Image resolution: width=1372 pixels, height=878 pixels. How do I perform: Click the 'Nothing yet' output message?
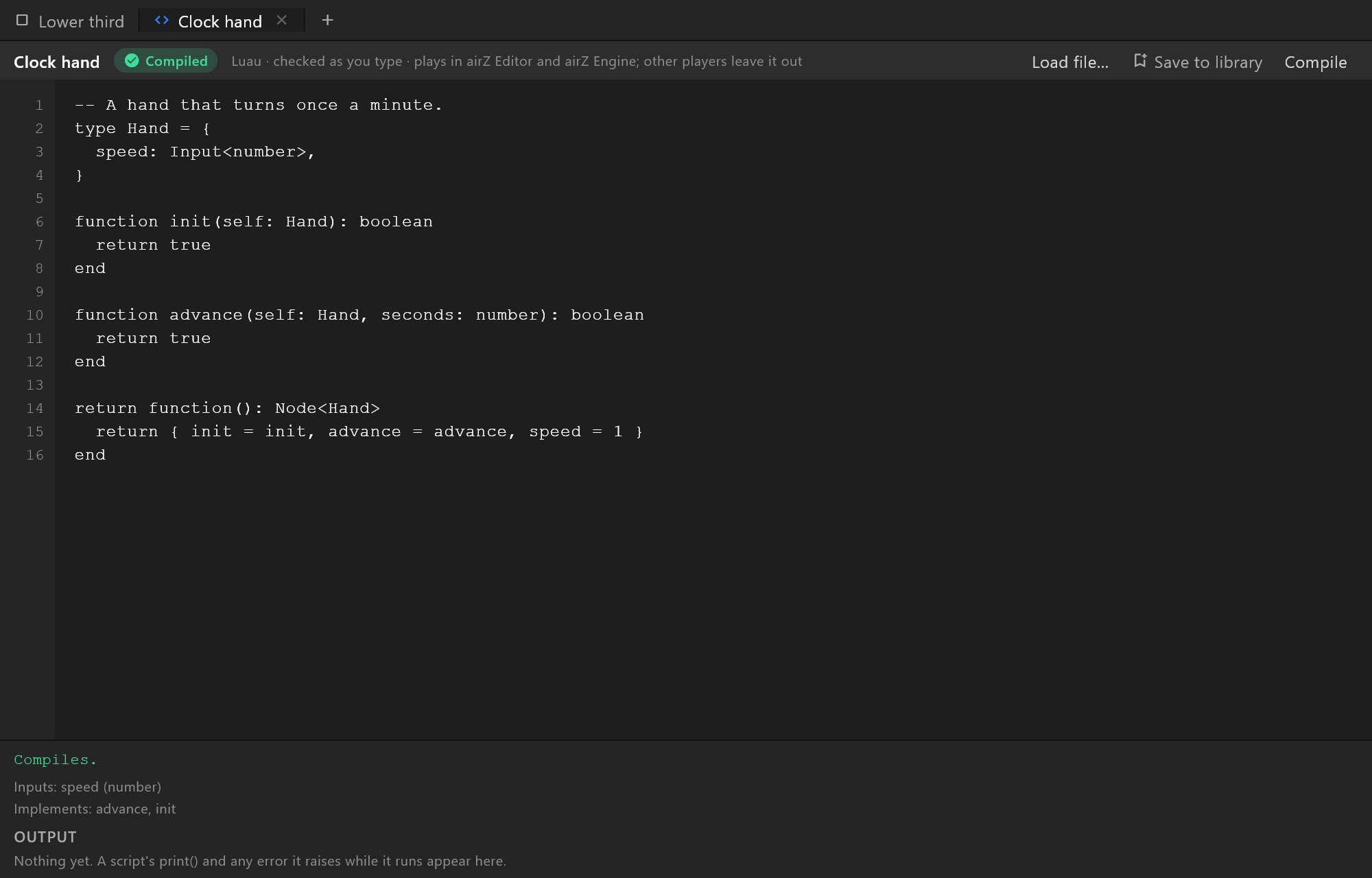(x=260, y=861)
